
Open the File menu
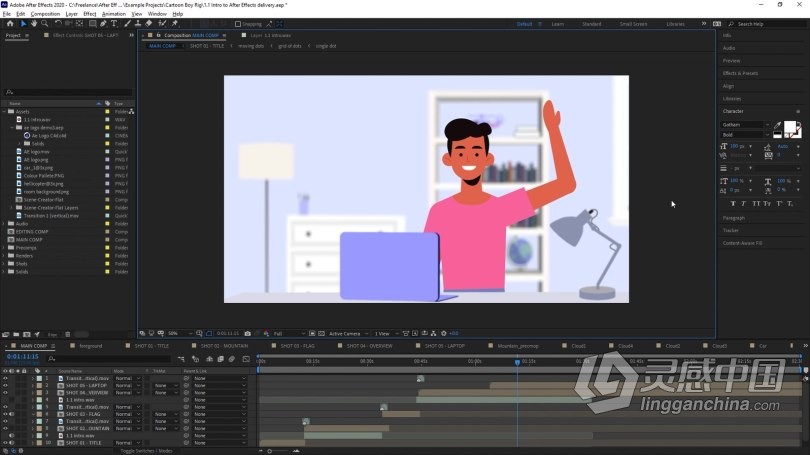(7, 14)
